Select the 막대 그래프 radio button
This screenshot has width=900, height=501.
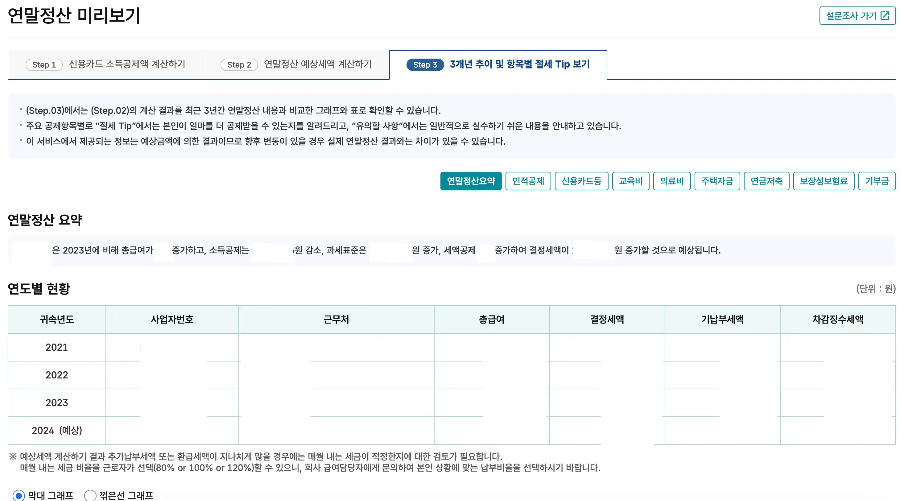[19, 495]
